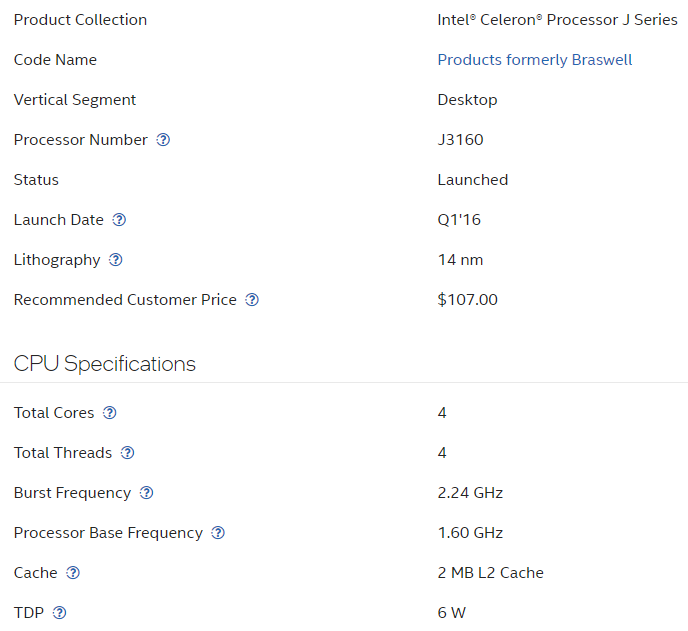Click the 2.24 GHz burst frequency value
The image size is (688, 631).
coord(470,493)
